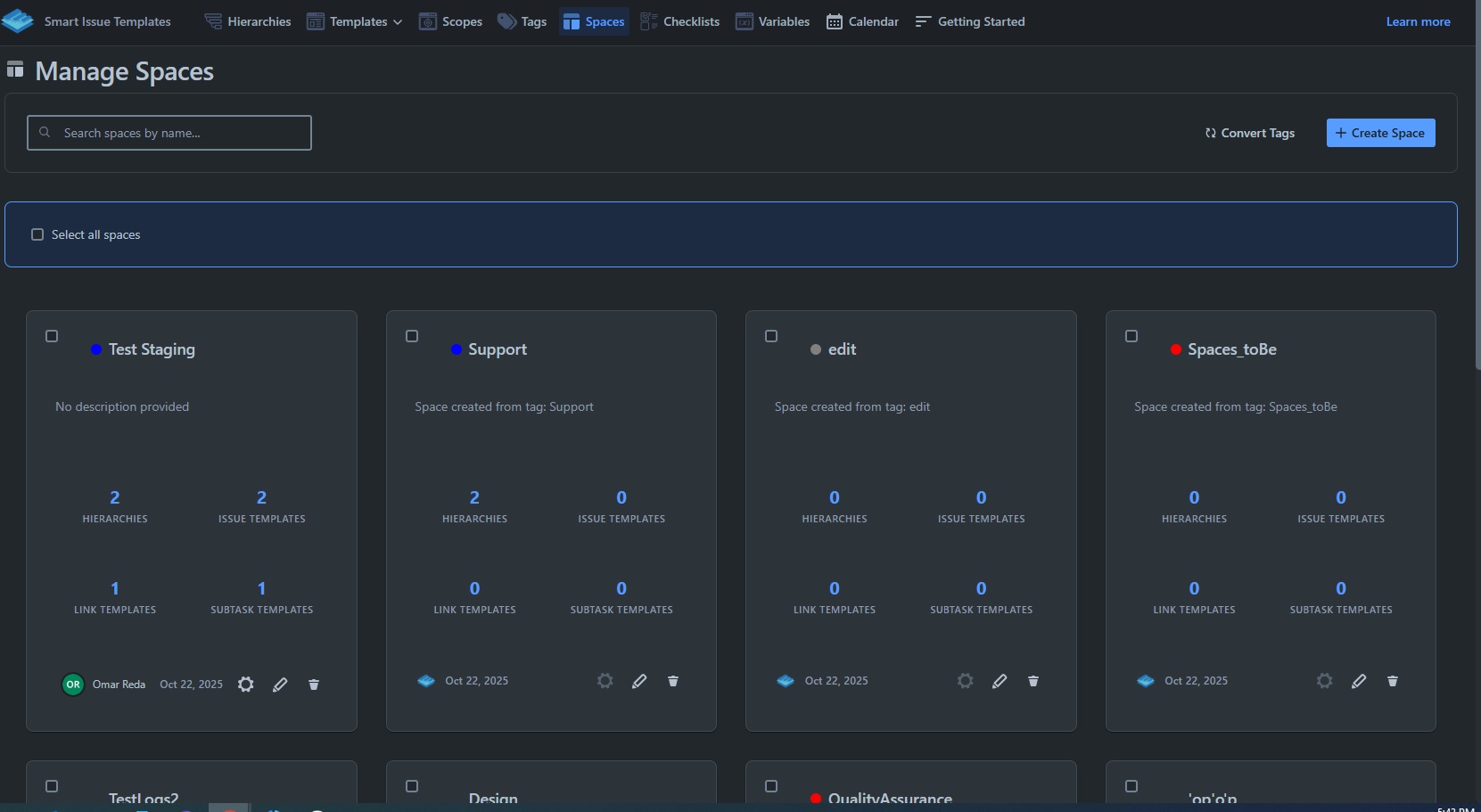Screen dimensions: 1481x812
Task: Delete the edit space via trash icon
Action: point(1033,681)
